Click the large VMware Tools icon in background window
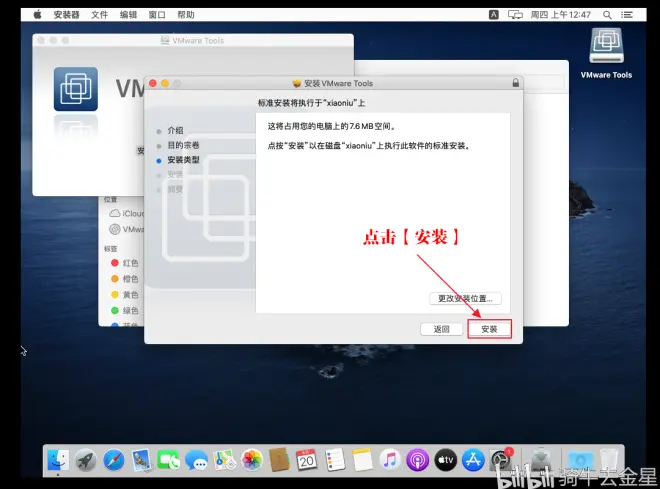Viewport: 660px width, 489px height. [76, 89]
